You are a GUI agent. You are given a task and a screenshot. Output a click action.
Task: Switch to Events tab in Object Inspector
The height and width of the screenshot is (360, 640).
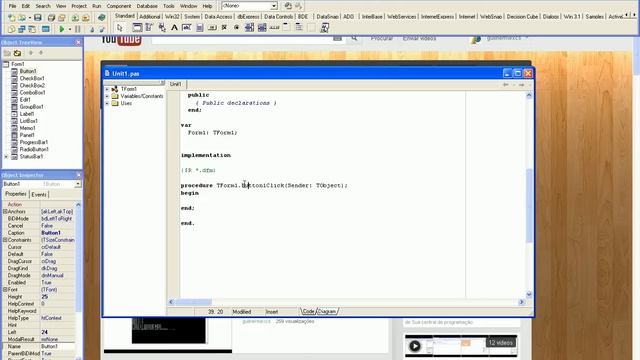pos(39,195)
